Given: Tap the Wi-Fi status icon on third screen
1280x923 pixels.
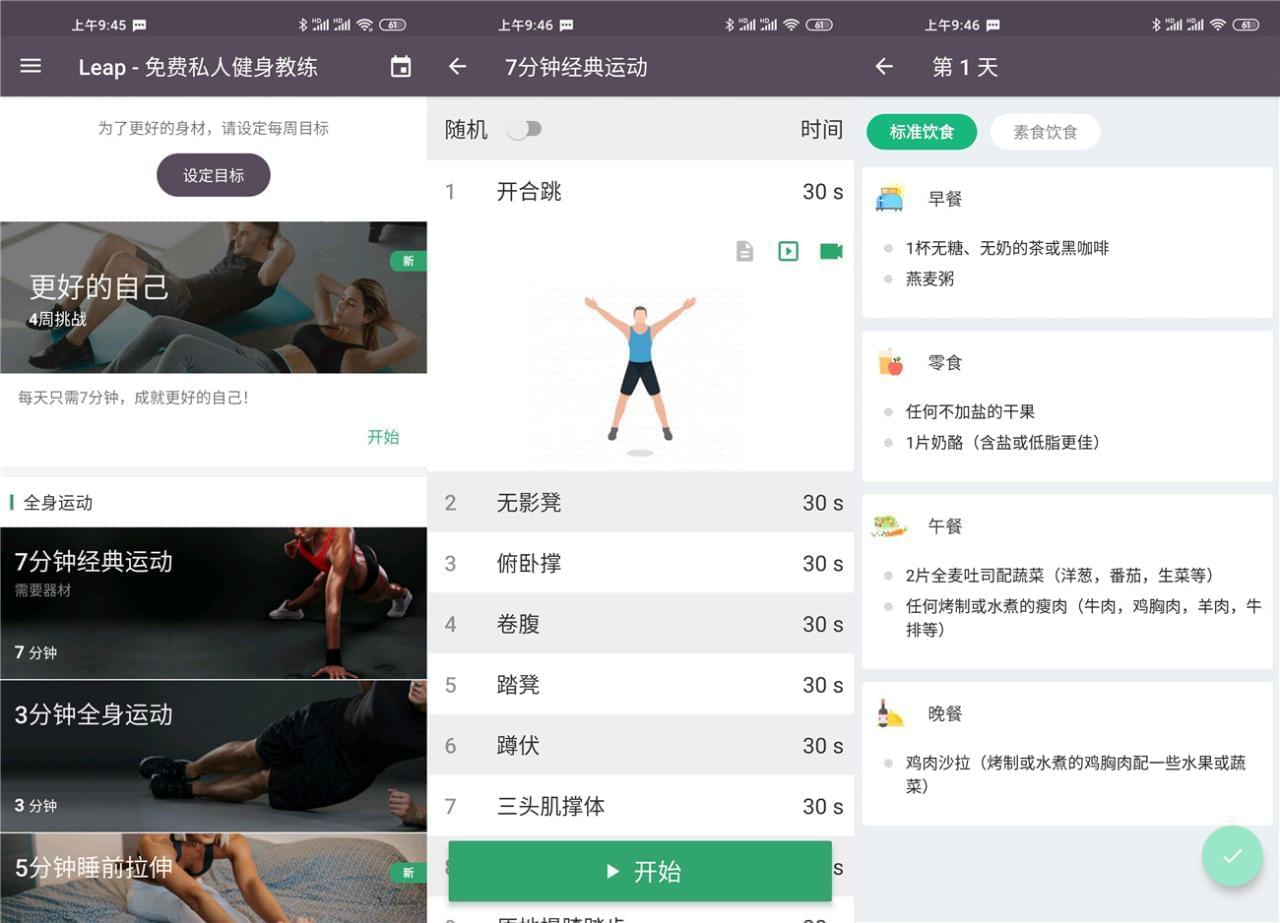Looking at the screenshot, I should tap(1217, 25).
